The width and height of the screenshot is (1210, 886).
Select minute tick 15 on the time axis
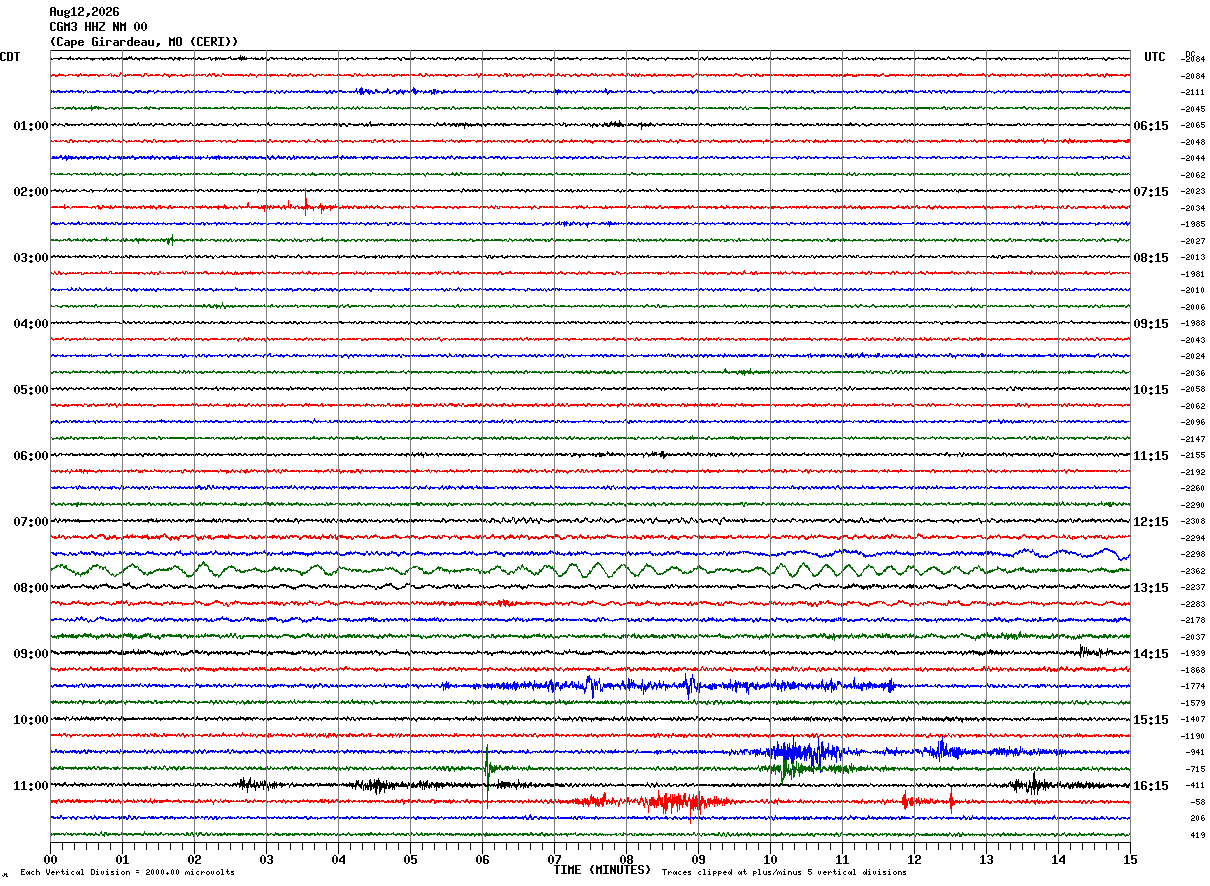click(1130, 859)
